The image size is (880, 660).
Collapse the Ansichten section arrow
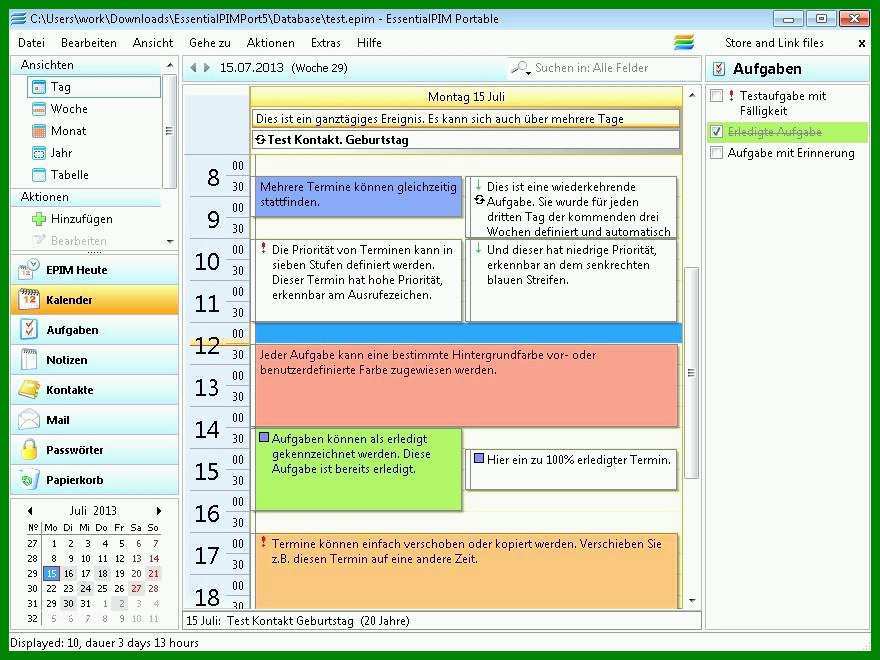pos(169,66)
